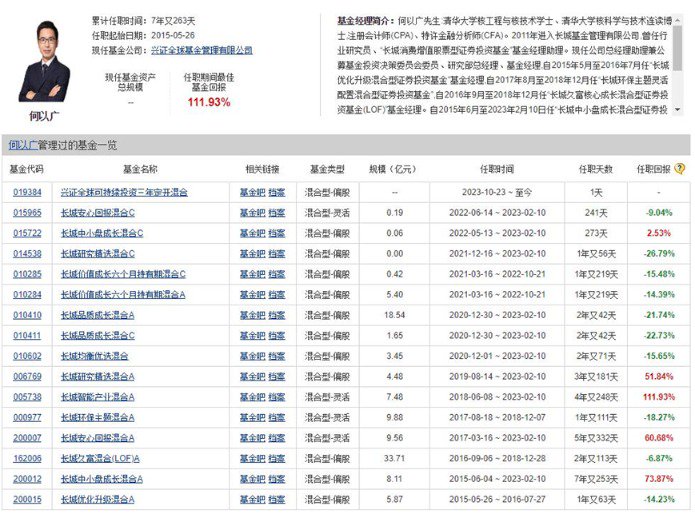Open fund code 010284
Viewport: 695px width, 518px height.
click(27, 295)
